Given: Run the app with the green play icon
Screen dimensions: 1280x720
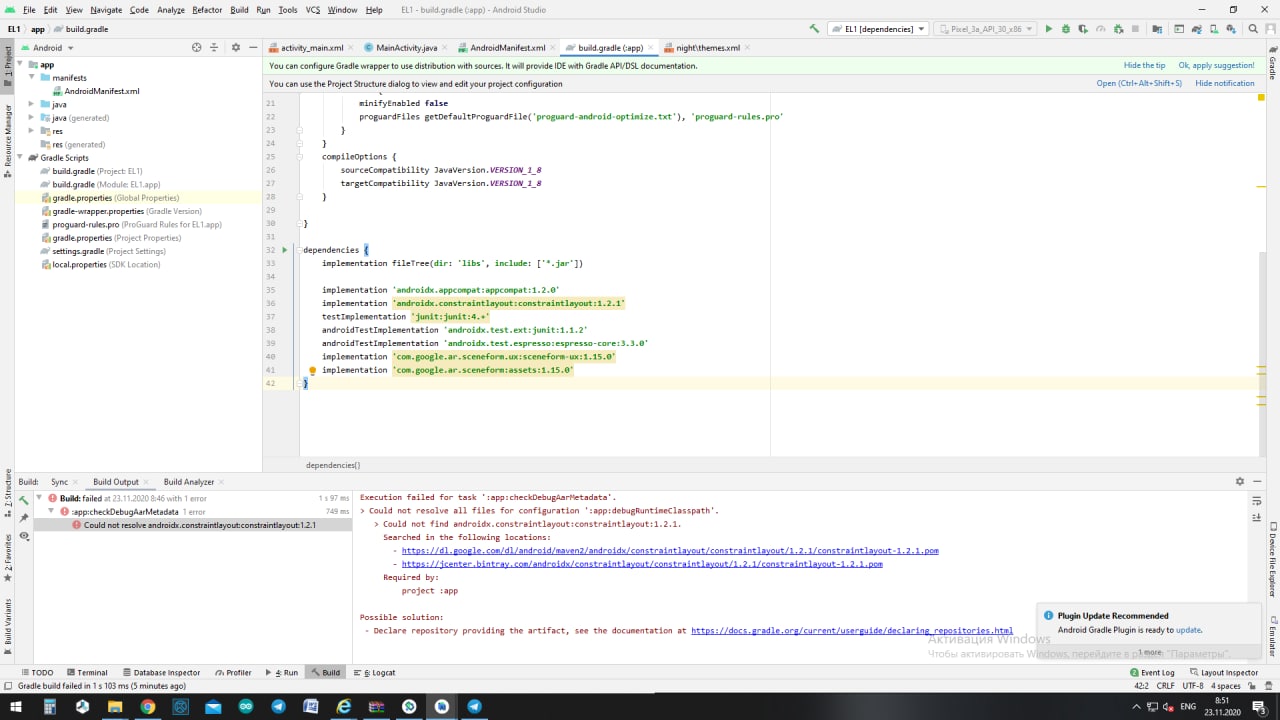Looking at the screenshot, I should 1048,29.
